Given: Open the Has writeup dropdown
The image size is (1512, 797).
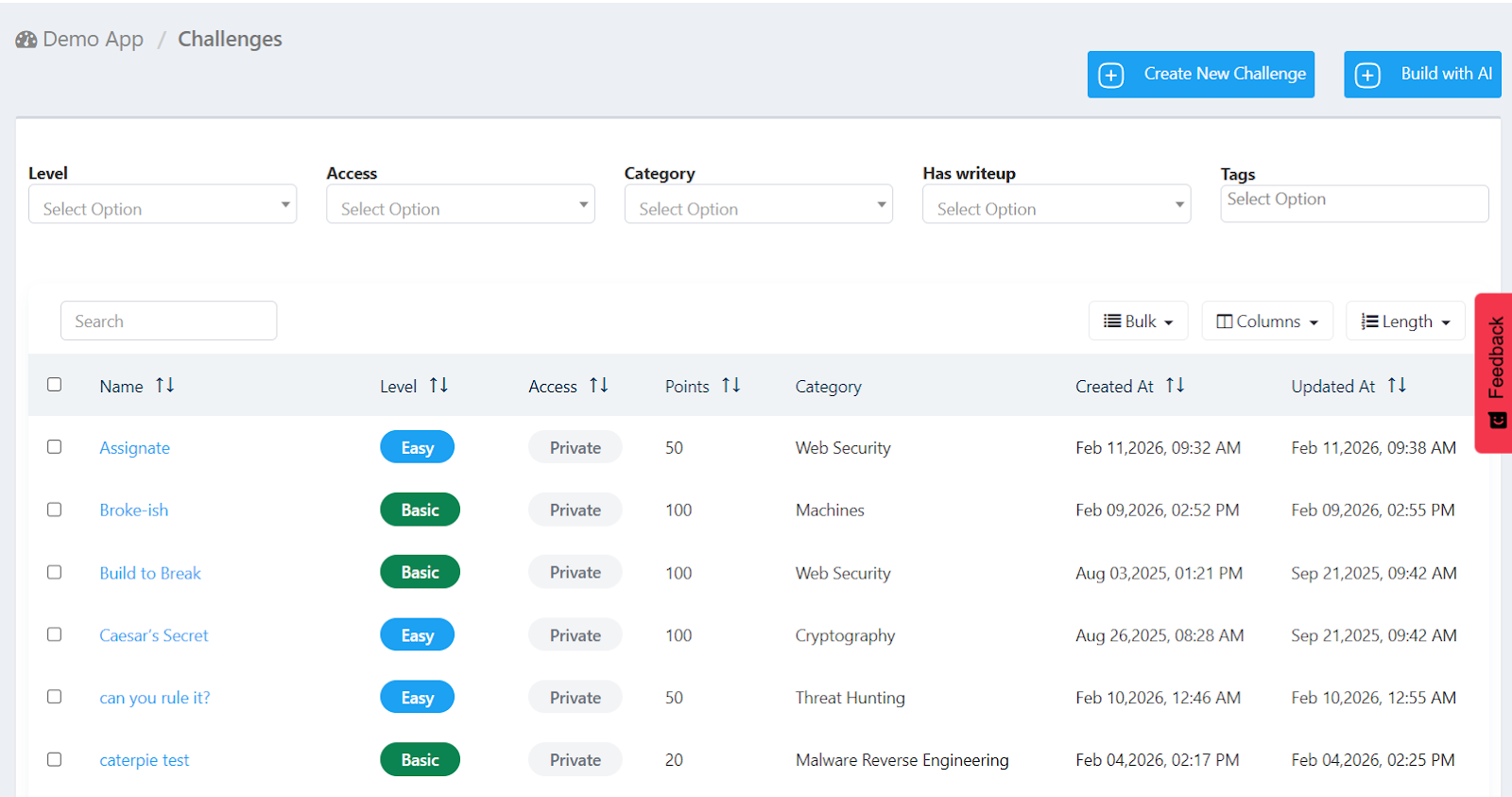Looking at the screenshot, I should coord(1056,205).
